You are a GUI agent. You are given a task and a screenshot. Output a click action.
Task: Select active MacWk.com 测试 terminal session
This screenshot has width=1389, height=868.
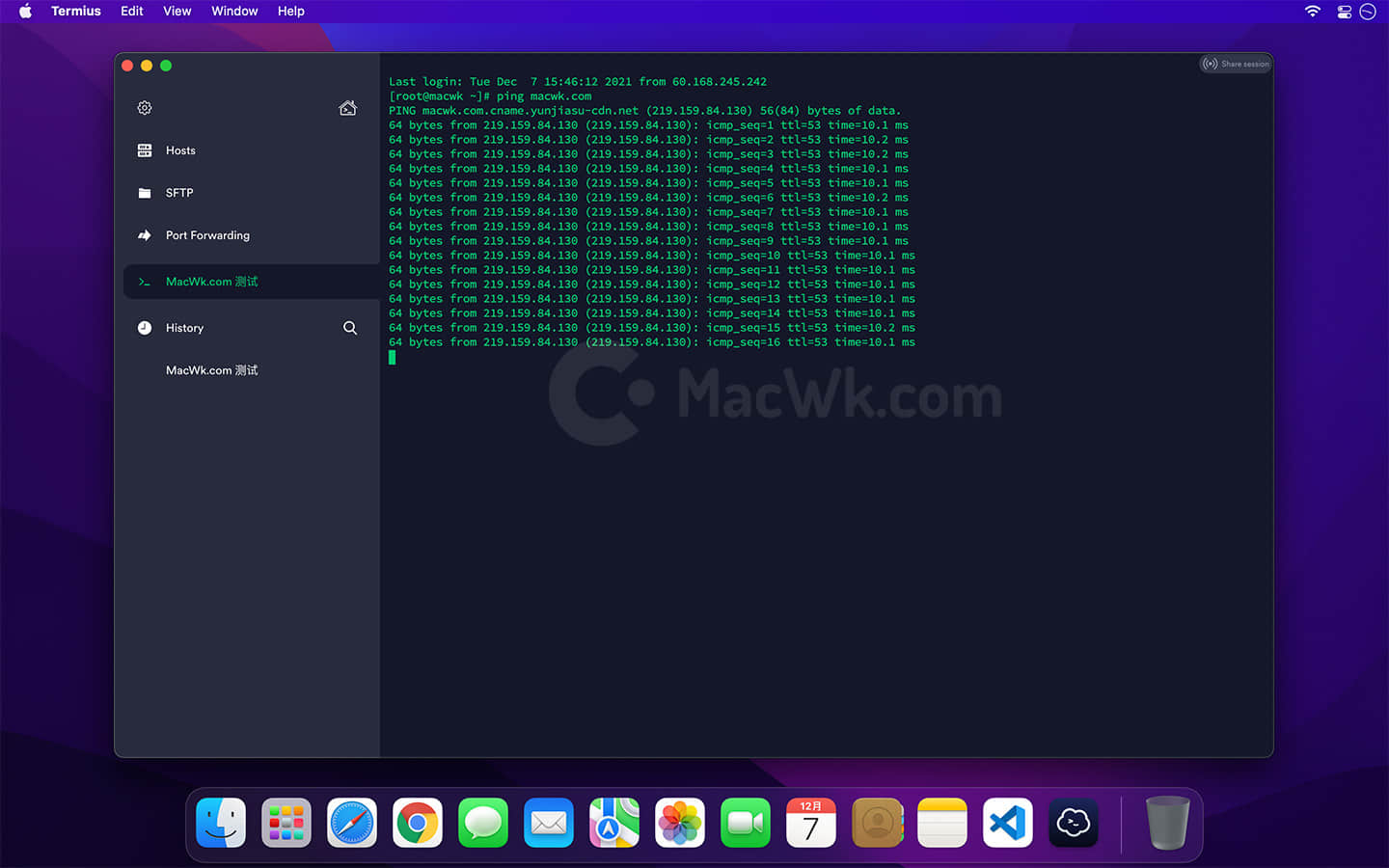click(x=251, y=282)
